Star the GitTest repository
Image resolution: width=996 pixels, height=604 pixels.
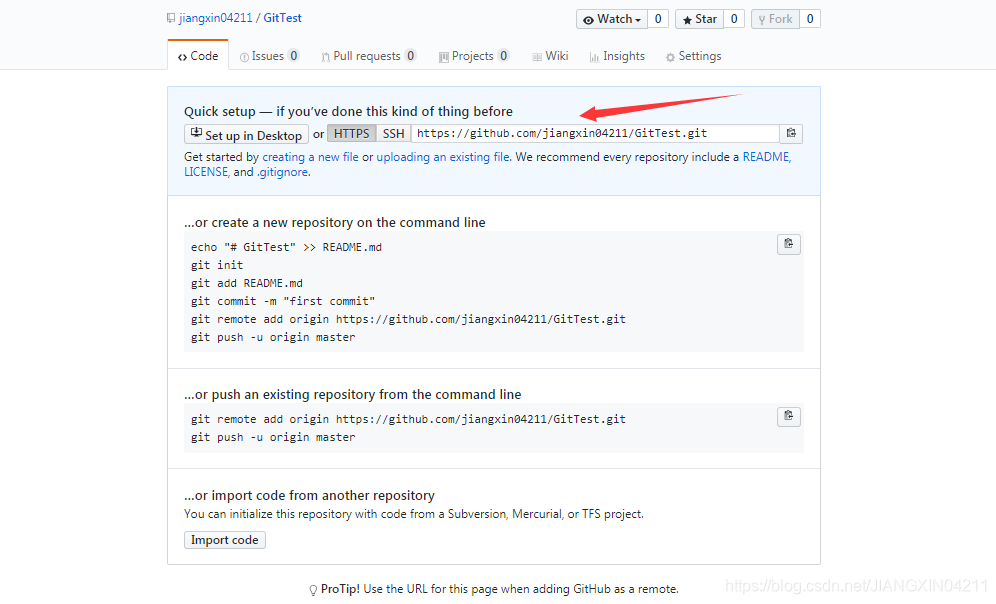[699, 19]
